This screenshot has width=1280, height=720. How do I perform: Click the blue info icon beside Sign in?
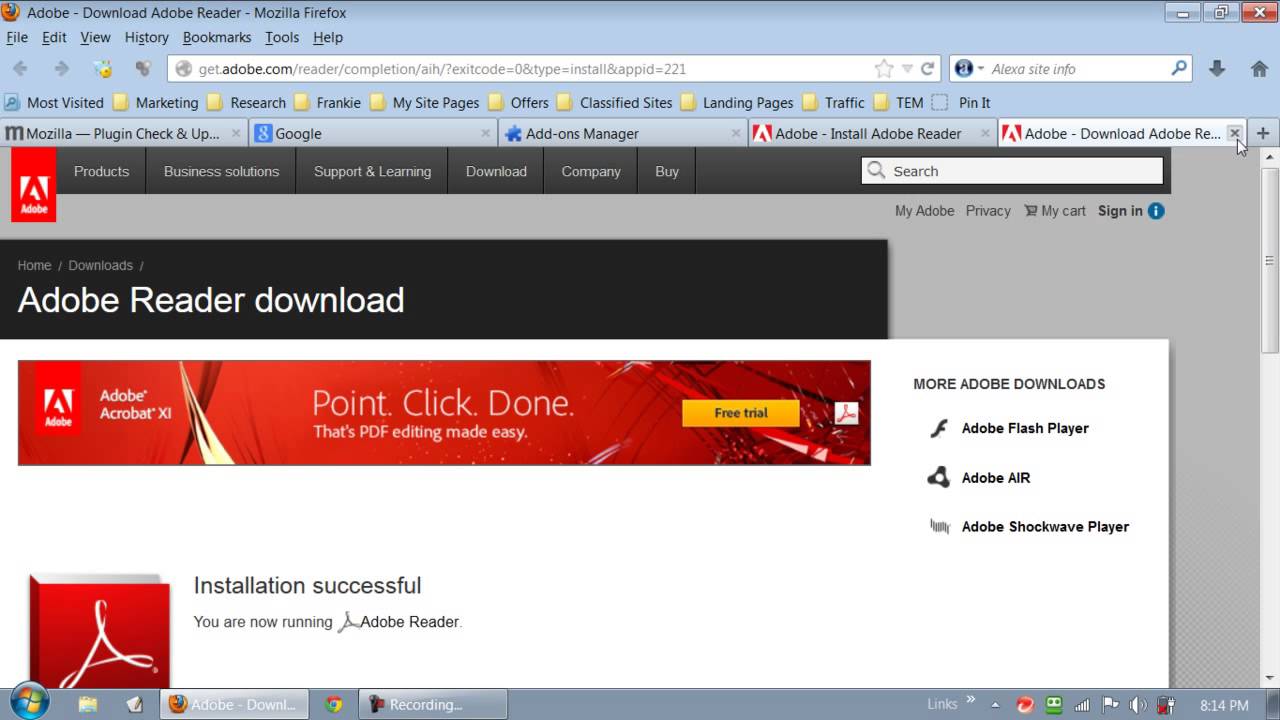pos(1156,211)
